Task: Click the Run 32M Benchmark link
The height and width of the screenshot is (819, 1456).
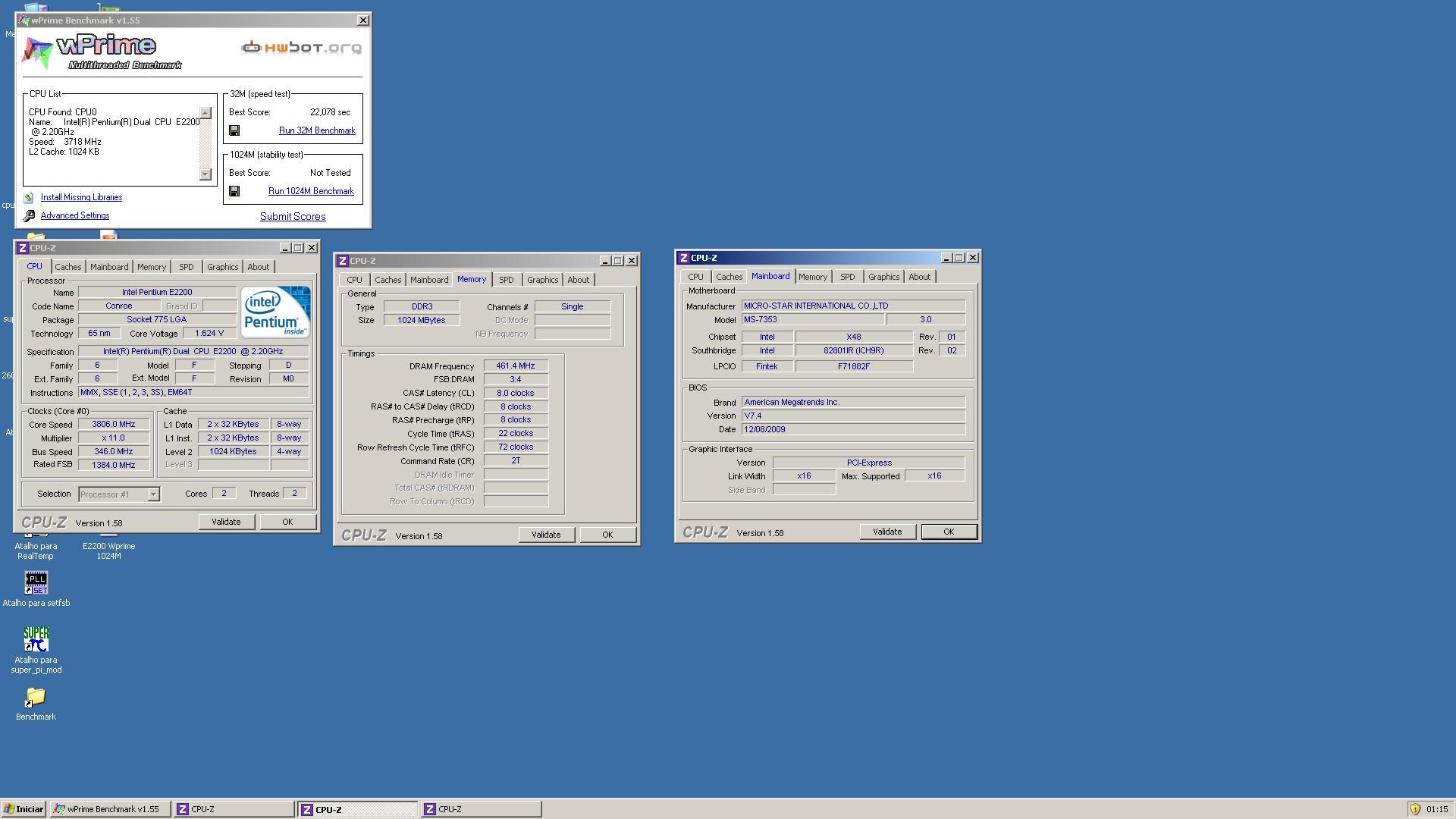Action: click(317, 130)
